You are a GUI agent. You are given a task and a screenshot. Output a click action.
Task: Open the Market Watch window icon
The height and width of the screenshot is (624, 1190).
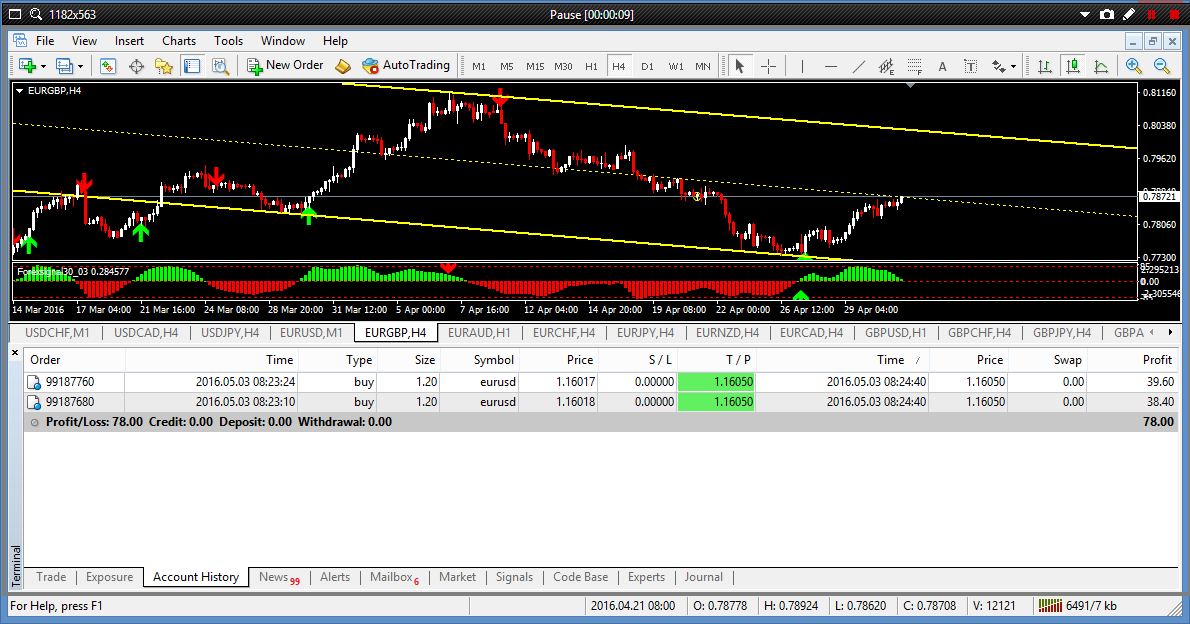coord(108,66)
